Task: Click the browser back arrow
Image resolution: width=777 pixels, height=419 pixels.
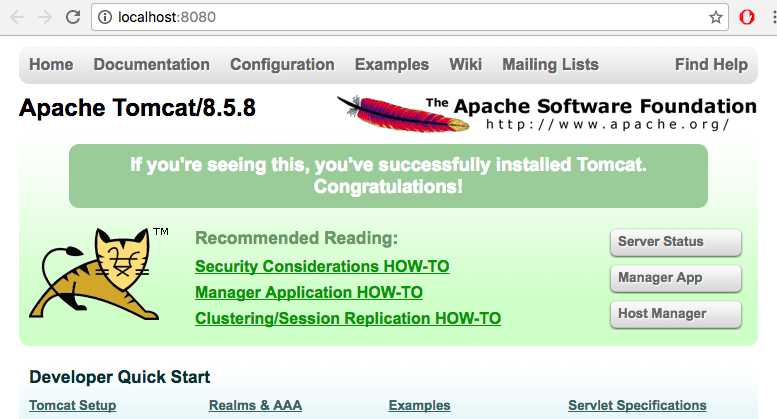Action: pyautogui.click(x=17, y=17)
